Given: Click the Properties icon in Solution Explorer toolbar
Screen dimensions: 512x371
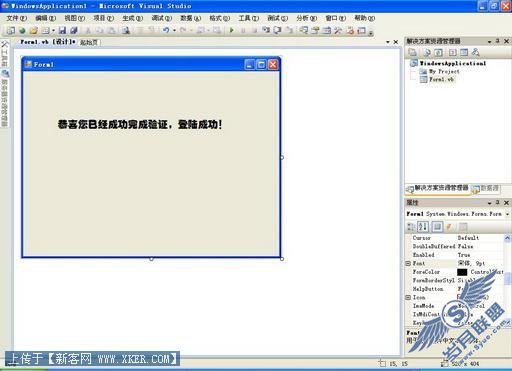Looking at the screenshot, I should (x=412, y=52).
